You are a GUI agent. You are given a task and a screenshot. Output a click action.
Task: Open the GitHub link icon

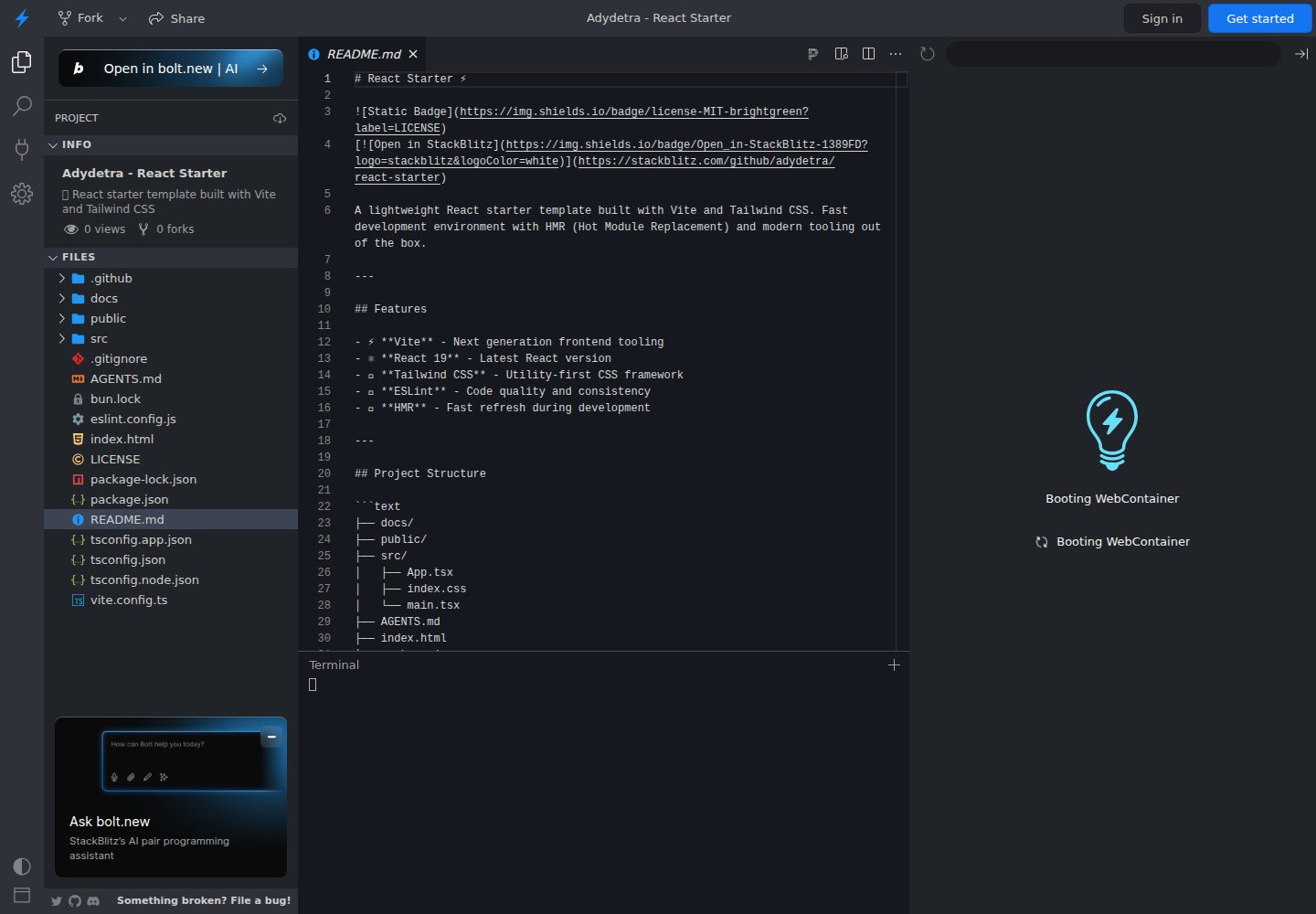tap(75, 901)
